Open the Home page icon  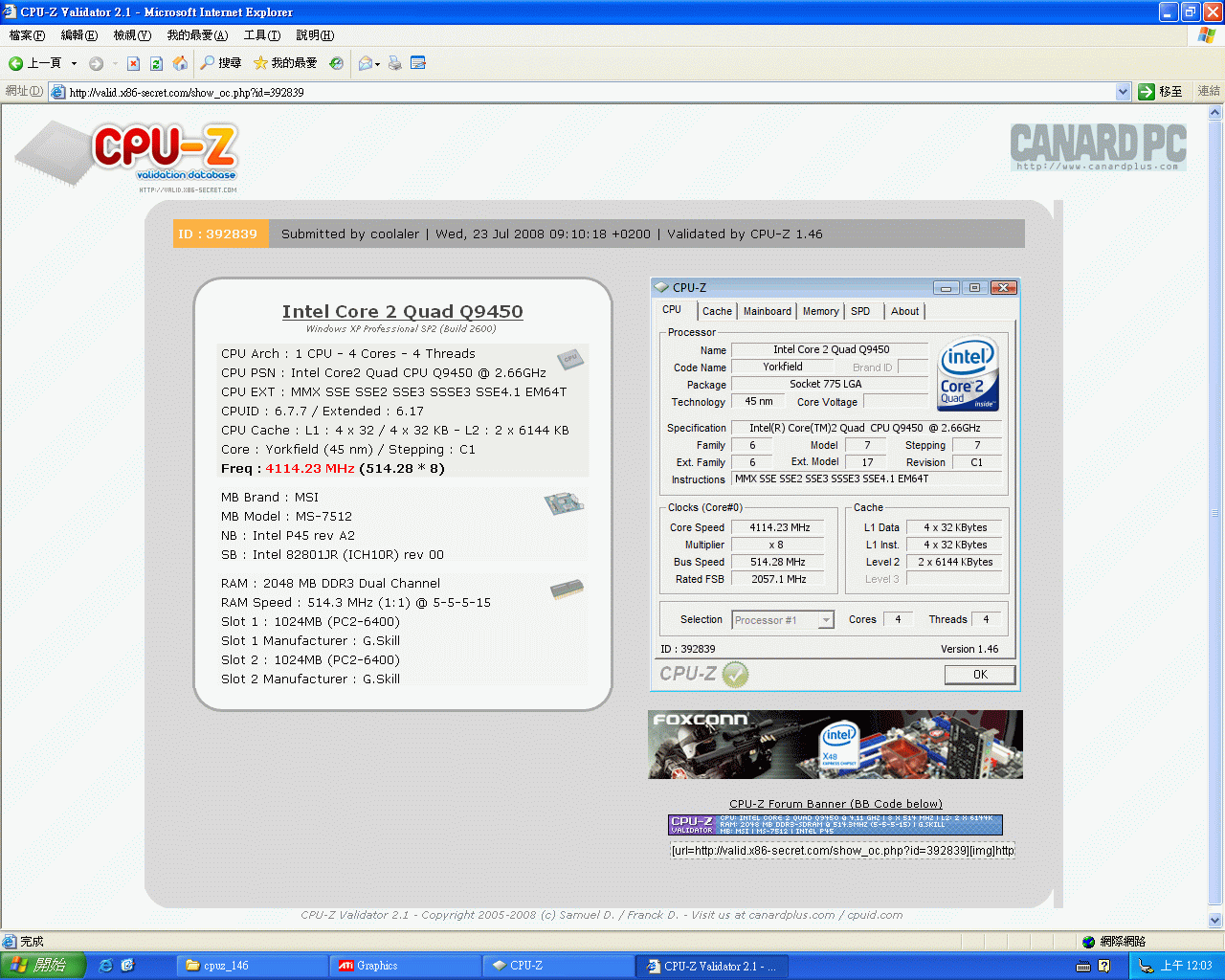coord(180,63)
